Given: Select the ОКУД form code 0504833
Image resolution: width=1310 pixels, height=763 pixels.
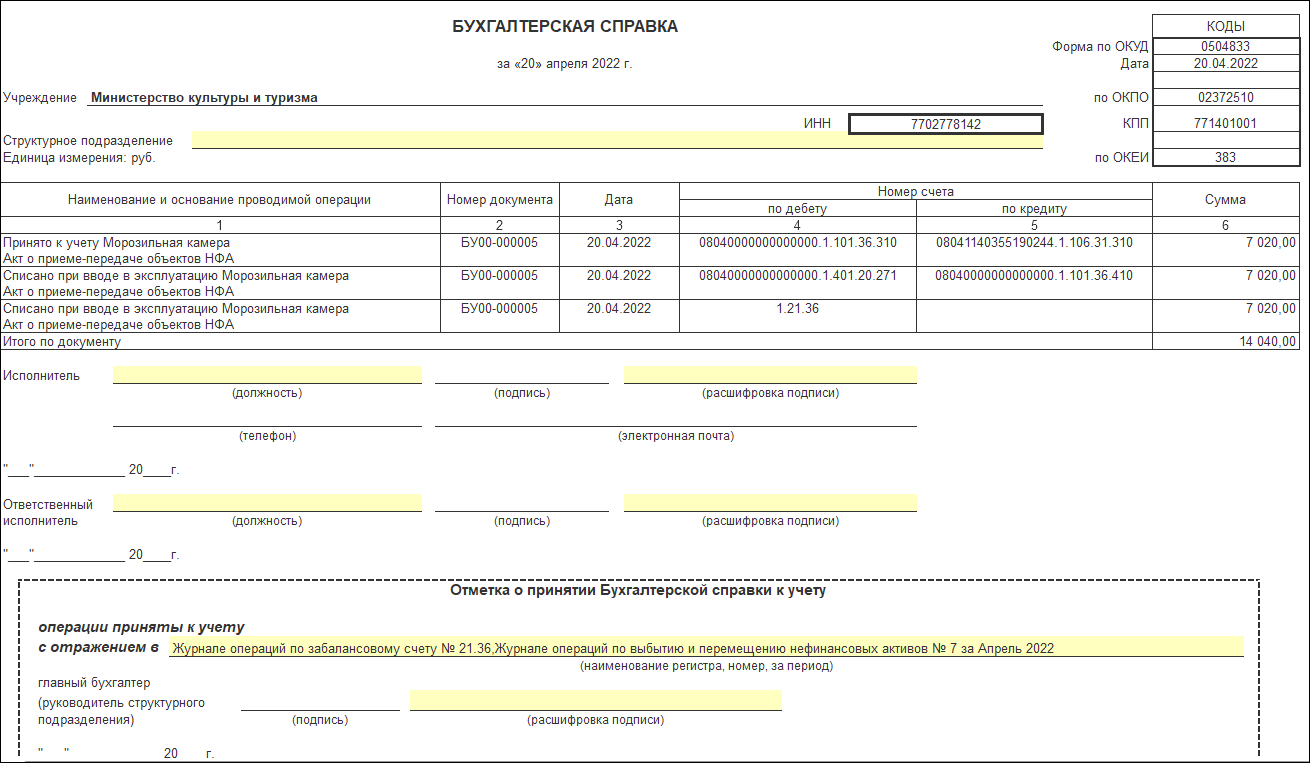Looking at the screenshot, I should click(1226, 46).
